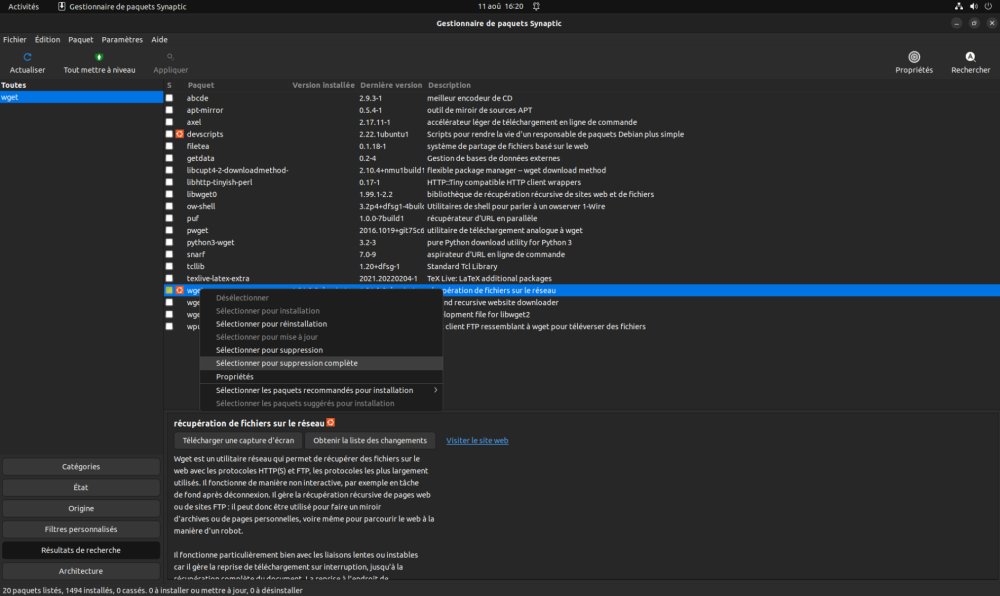1000x596 pixels.
Task: Open the Visiter le site web link
Action: tap(477, 440)
